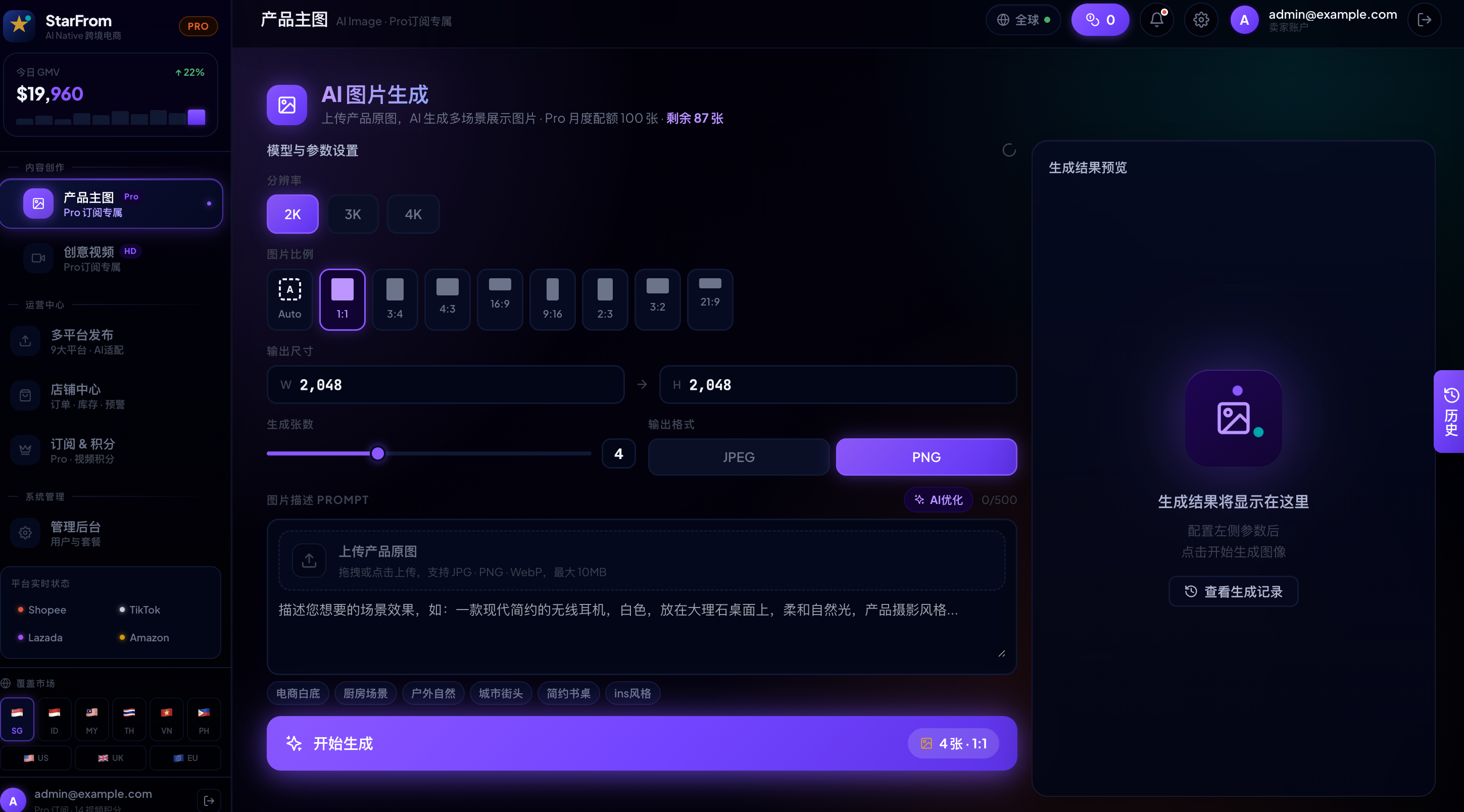Open 创意视频 in the sidebar
This screenshot has height=812, width=1464.
click(111, 258)
